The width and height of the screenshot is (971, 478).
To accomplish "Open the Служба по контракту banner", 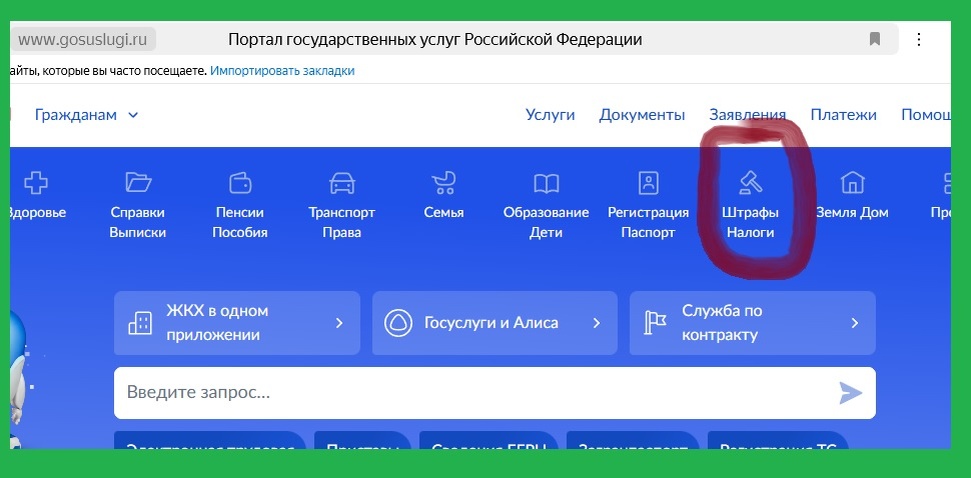I will [x=752, y=323].
